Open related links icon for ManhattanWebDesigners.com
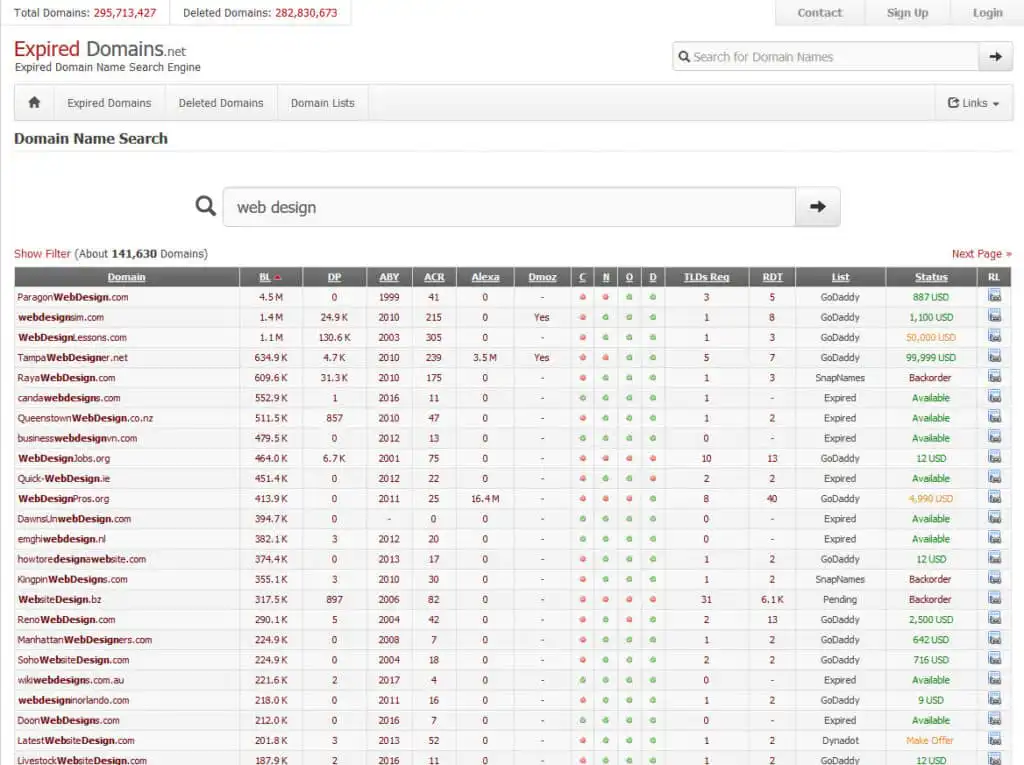The height and width of the screenshot is (765, 1024). click(994, 639)
